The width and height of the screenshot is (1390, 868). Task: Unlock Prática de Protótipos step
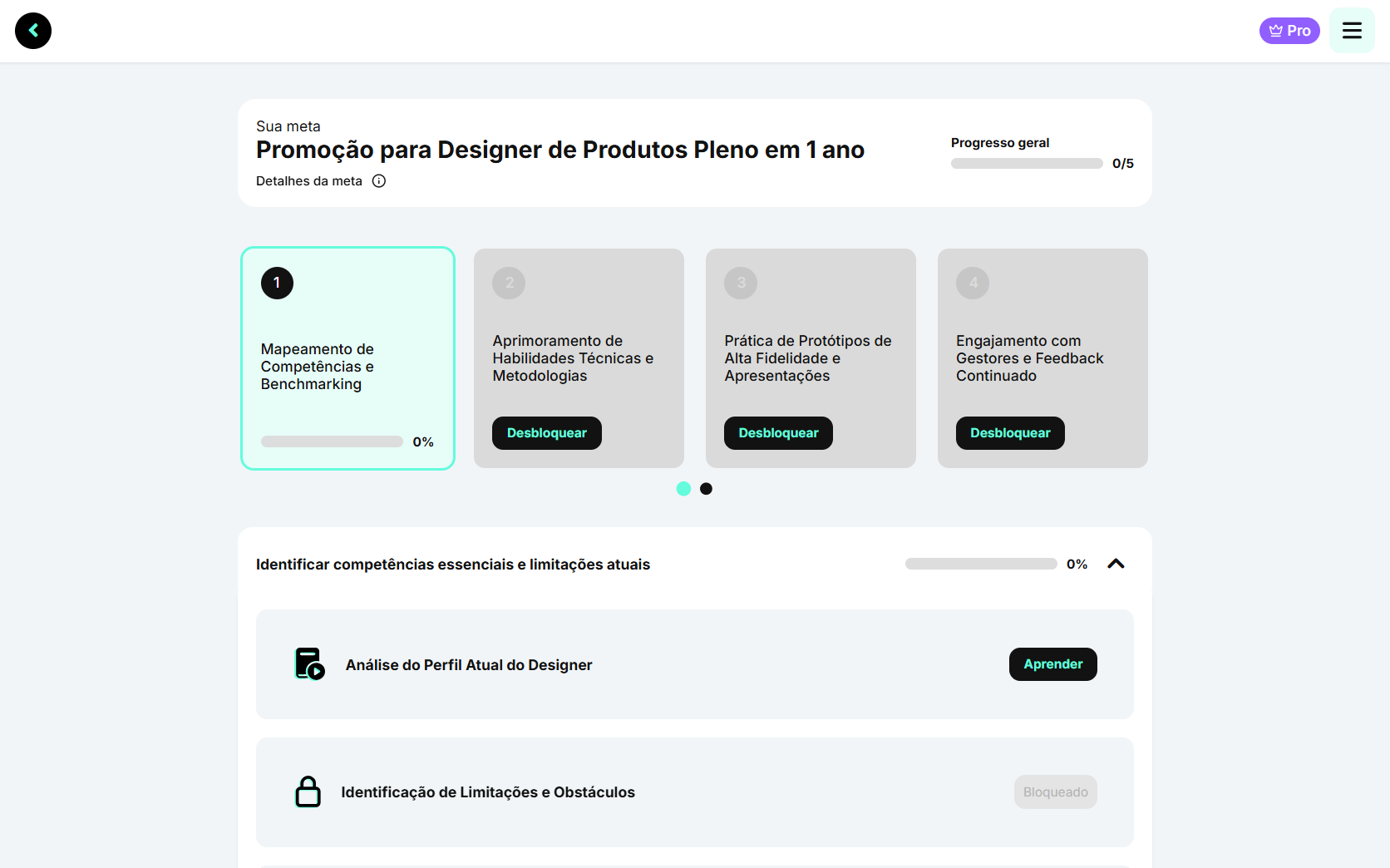778,433
